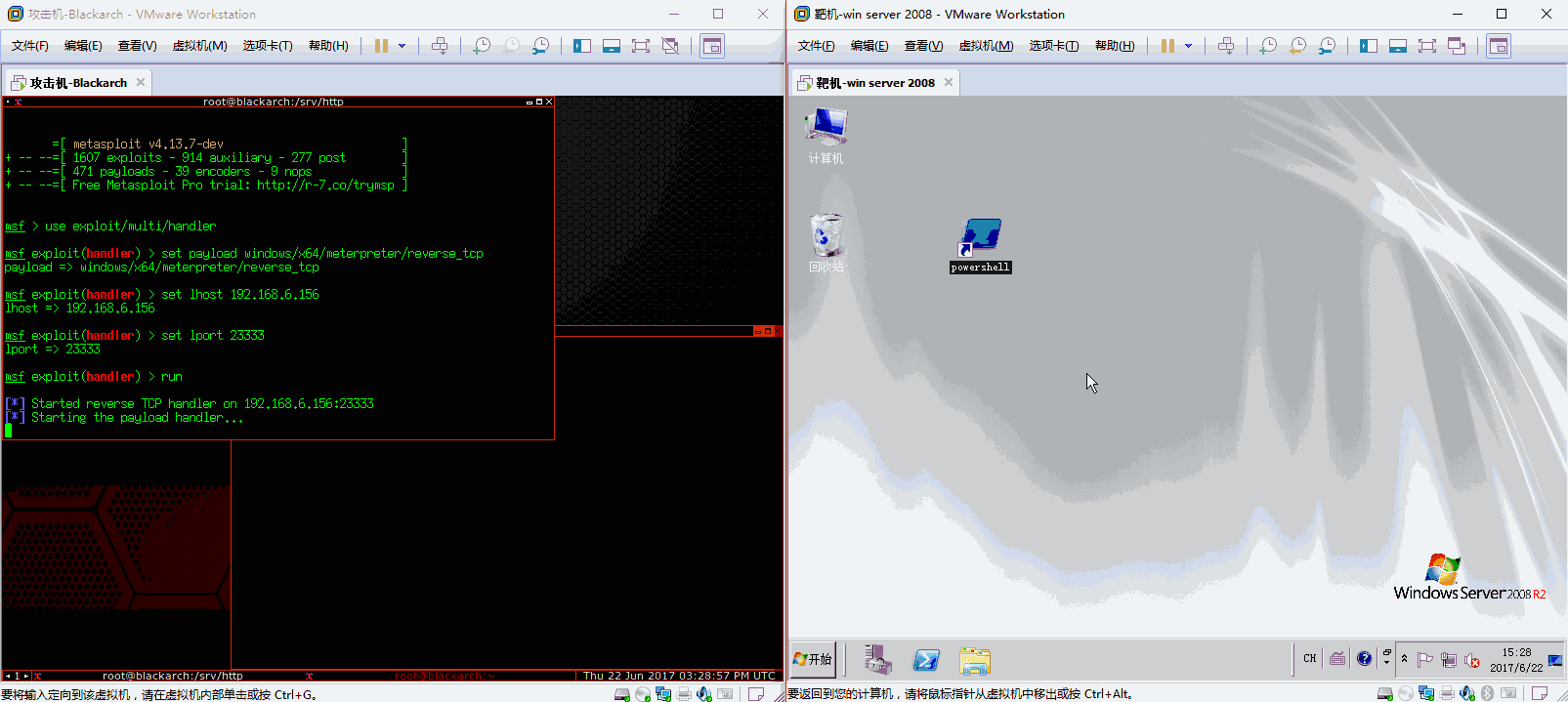This screenshot has height=702, width=1568.
Task: Pause the win server 2008 VM
Action: tap(1167, 46)
